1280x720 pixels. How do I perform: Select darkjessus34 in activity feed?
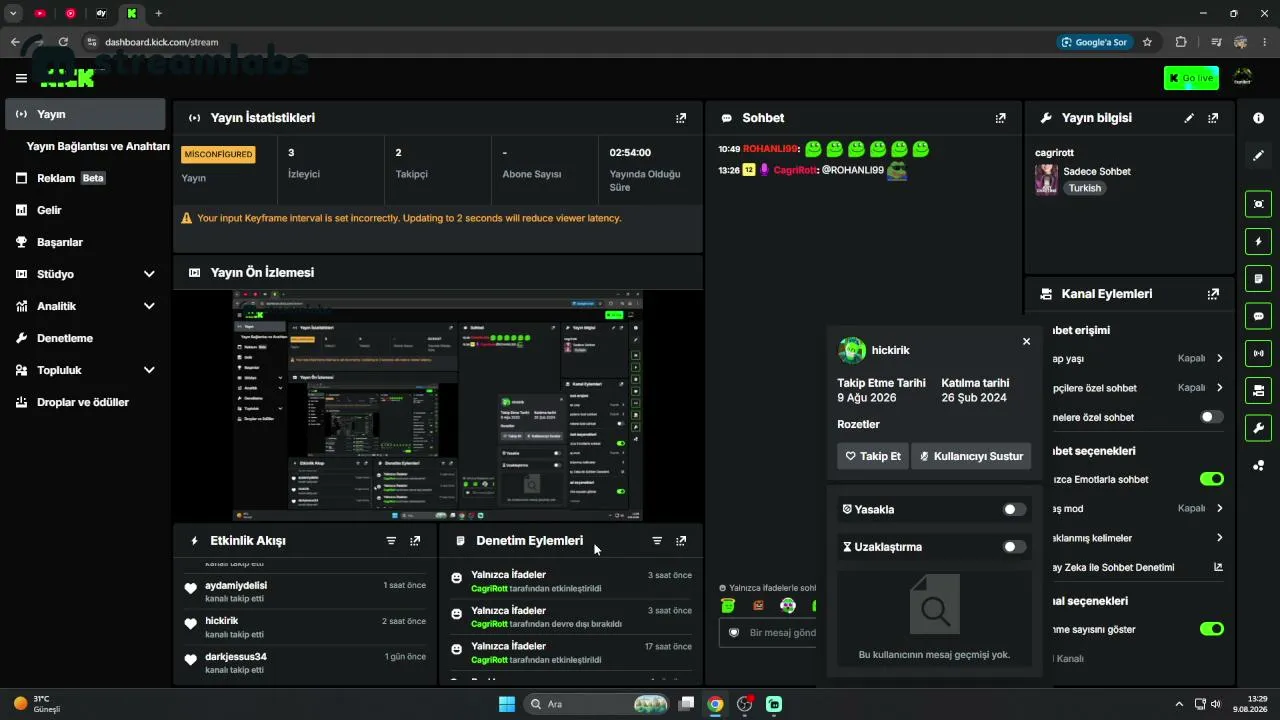click(x=236, y=657)
